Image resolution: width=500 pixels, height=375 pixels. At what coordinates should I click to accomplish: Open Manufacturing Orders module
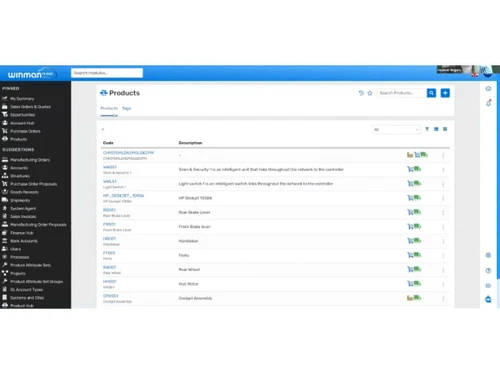(x=30, y=160)
